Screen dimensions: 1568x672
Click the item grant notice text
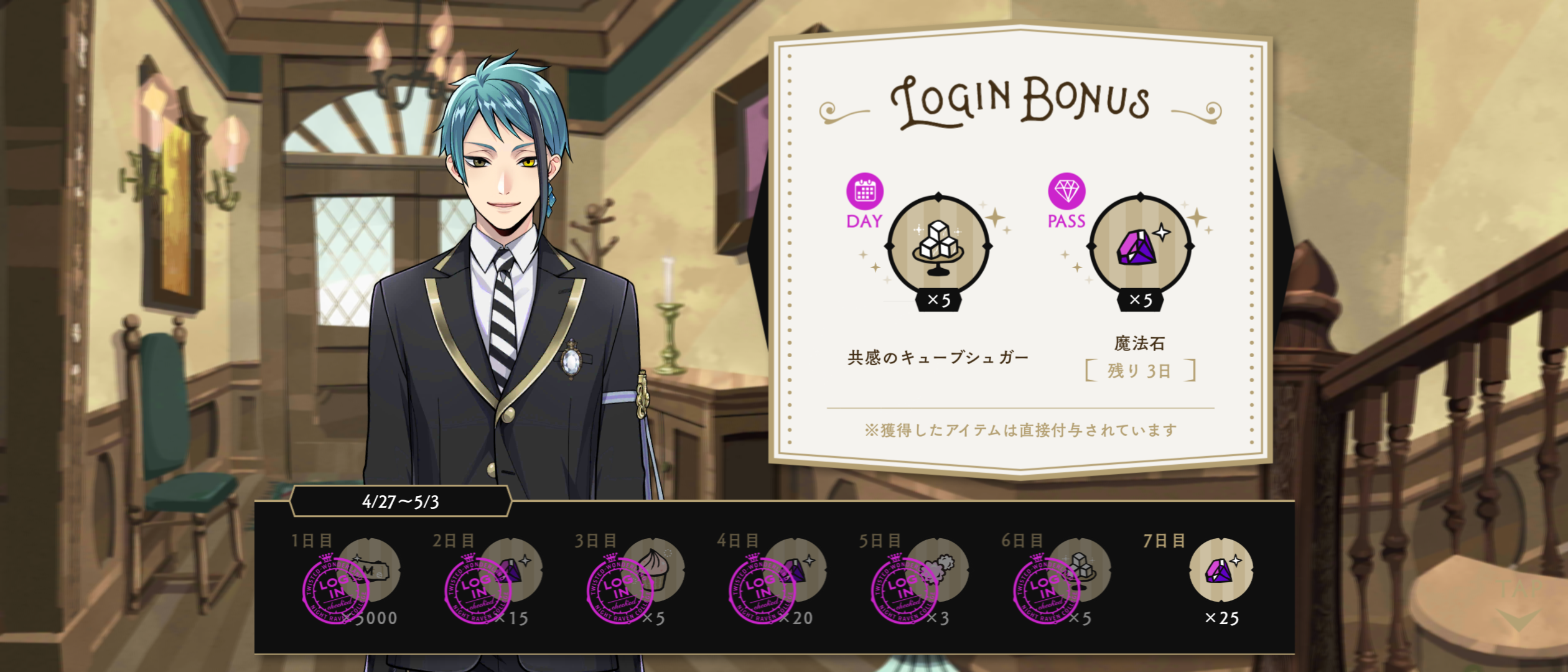coord(1020,430)
